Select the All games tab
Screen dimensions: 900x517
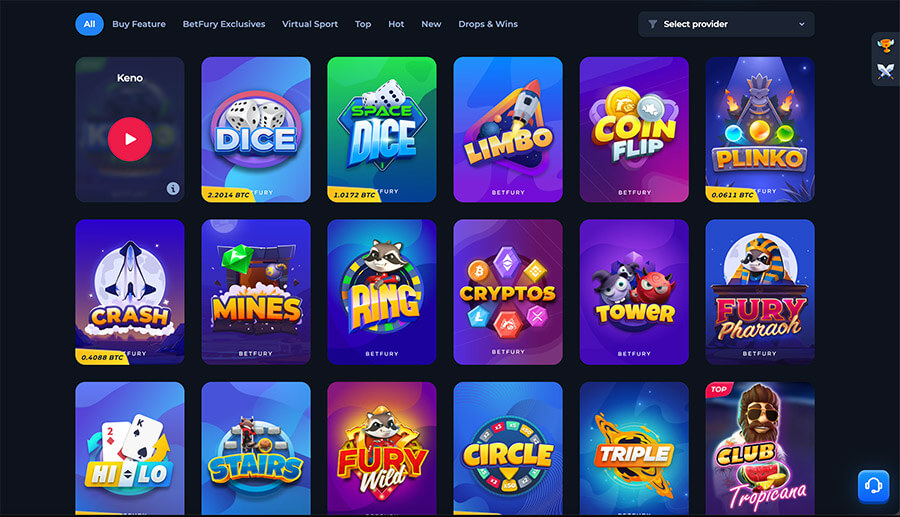pyautogui.click(x=89, y=24)
